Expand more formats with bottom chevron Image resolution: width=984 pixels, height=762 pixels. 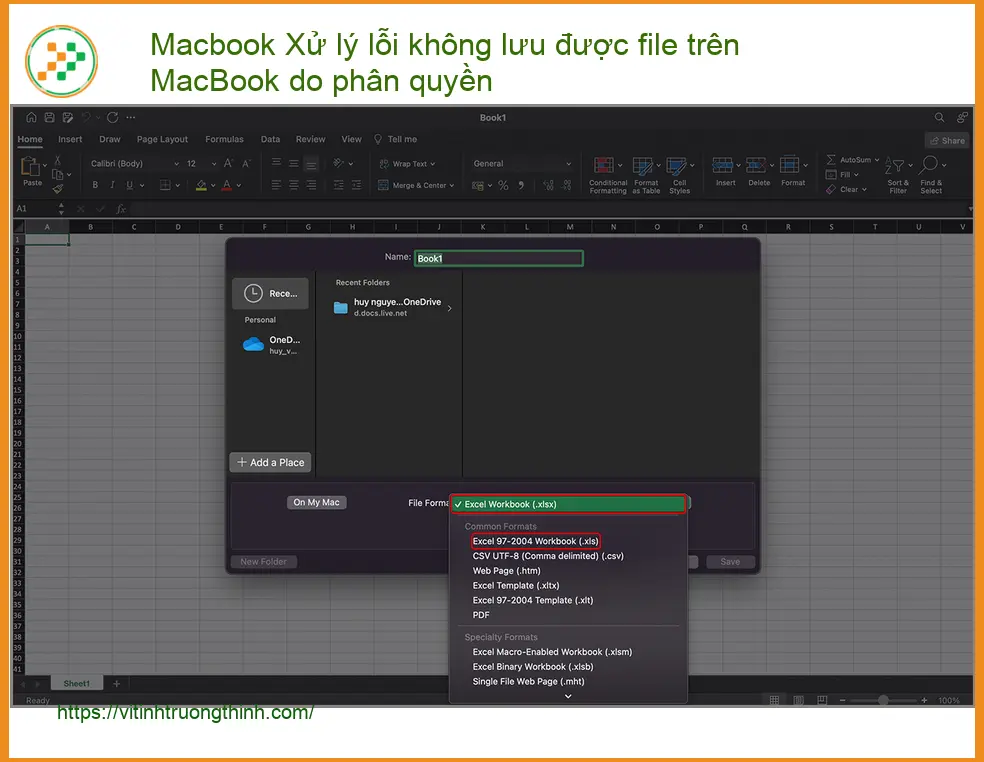coord(568,696)
